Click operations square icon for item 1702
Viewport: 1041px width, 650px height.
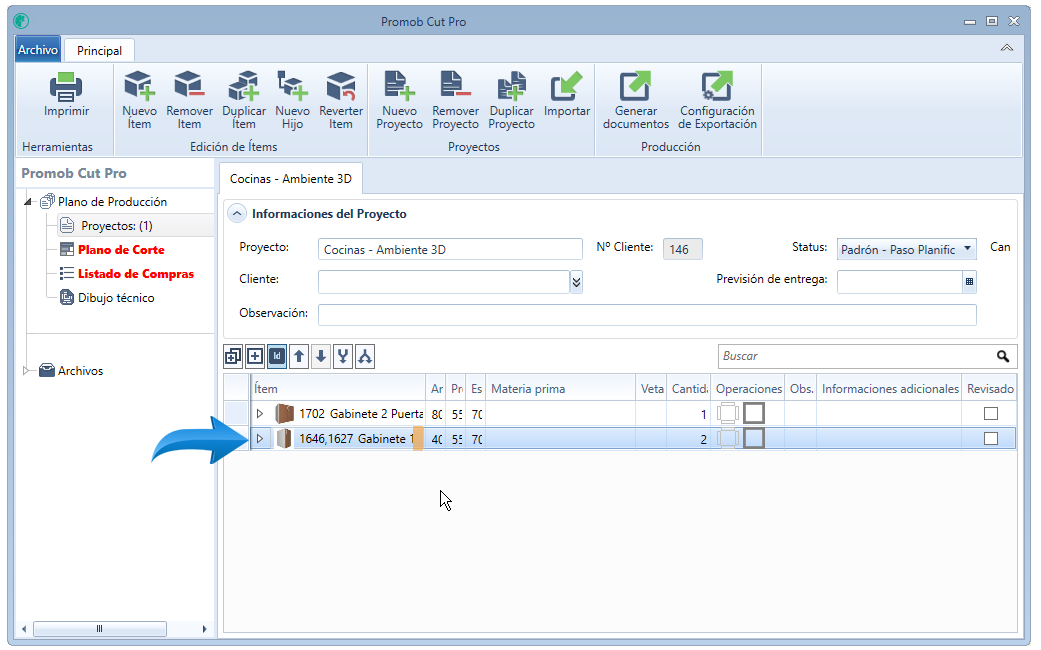(x=754, y=413)
